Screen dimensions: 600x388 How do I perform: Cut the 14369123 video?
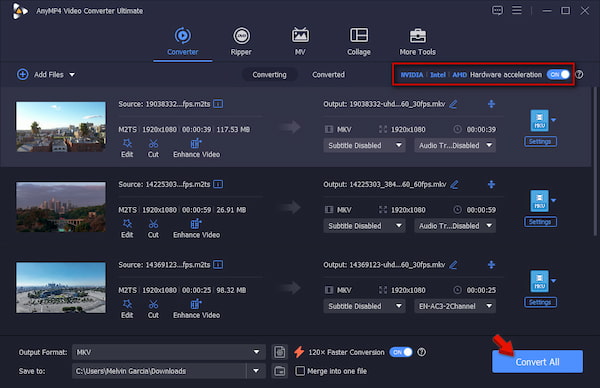pyautogui.click(x=153, y=309)
